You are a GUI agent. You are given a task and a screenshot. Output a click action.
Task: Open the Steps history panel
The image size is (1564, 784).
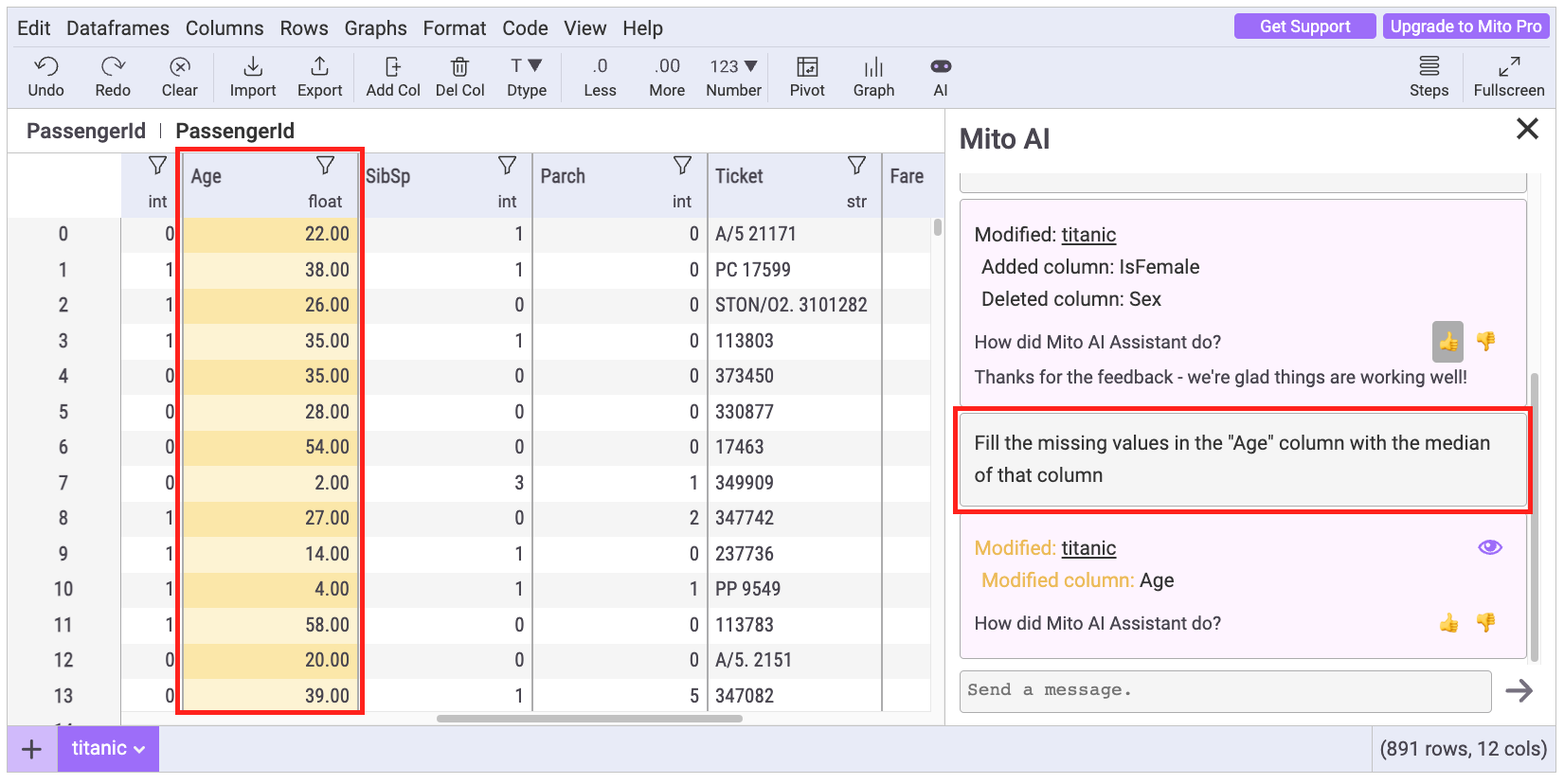pyautogui.click(x=1429, y=67)
